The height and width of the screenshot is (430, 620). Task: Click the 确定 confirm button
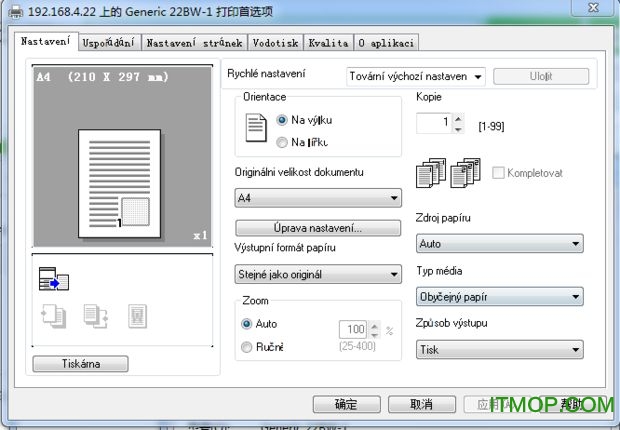pos(346,404)
